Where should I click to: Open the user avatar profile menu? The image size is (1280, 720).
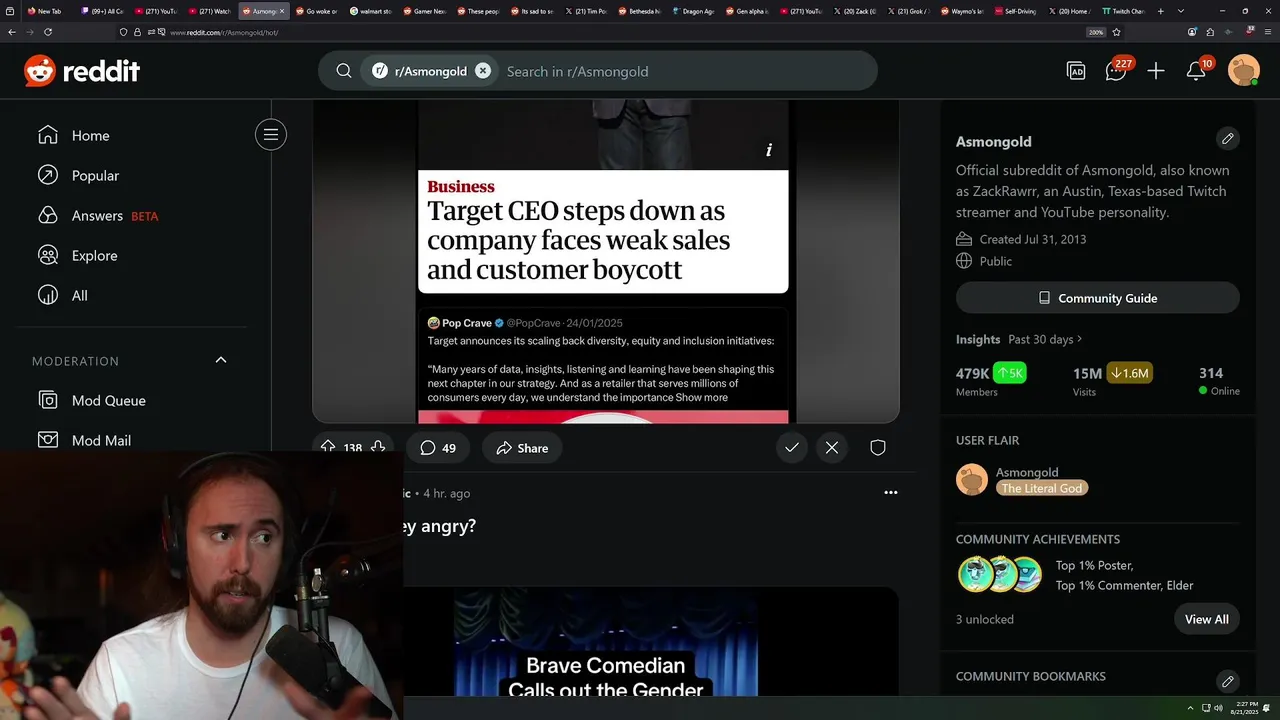(x=1244, y=70)
